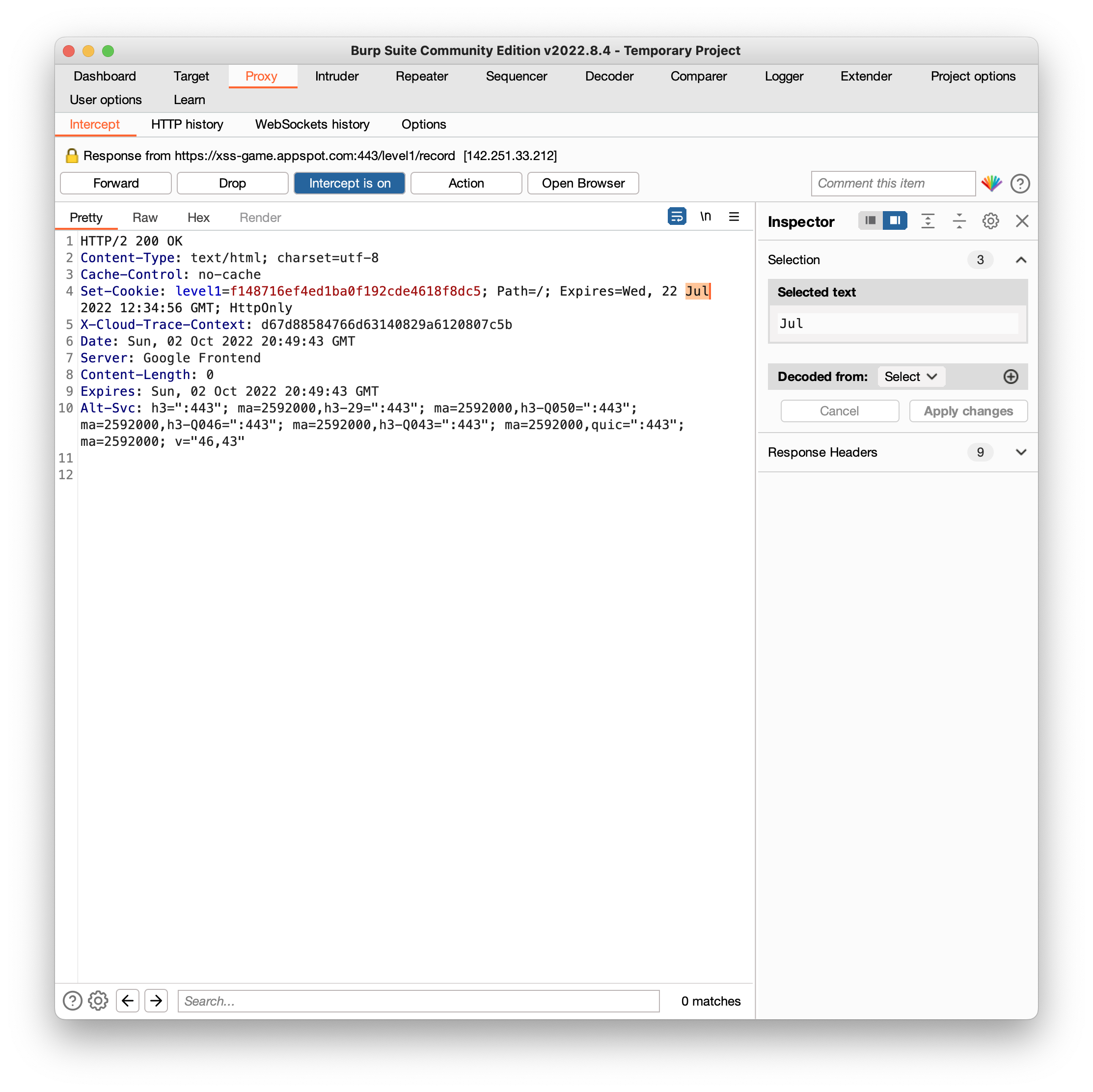Open the search help icon at bottom

(72, 1001)
